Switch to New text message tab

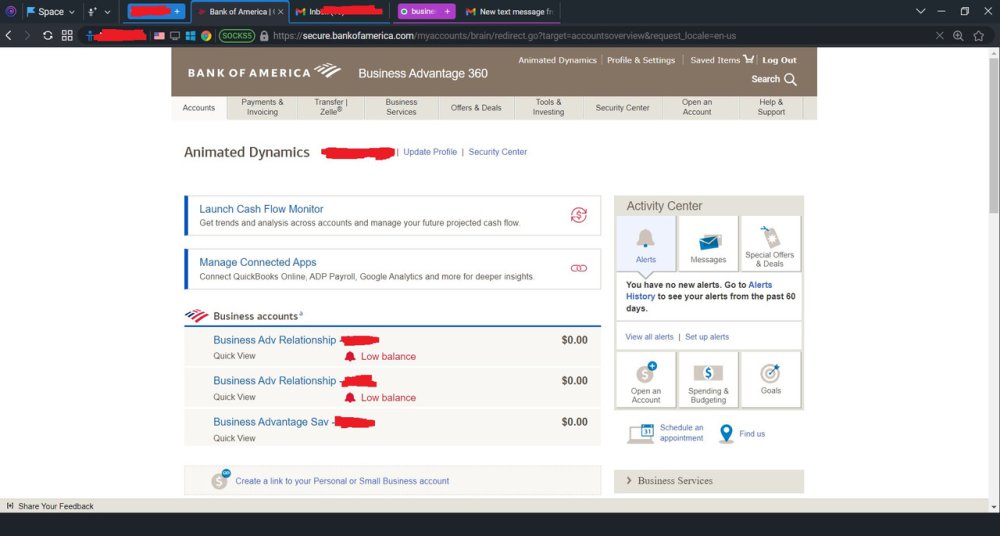coord(510,11)
